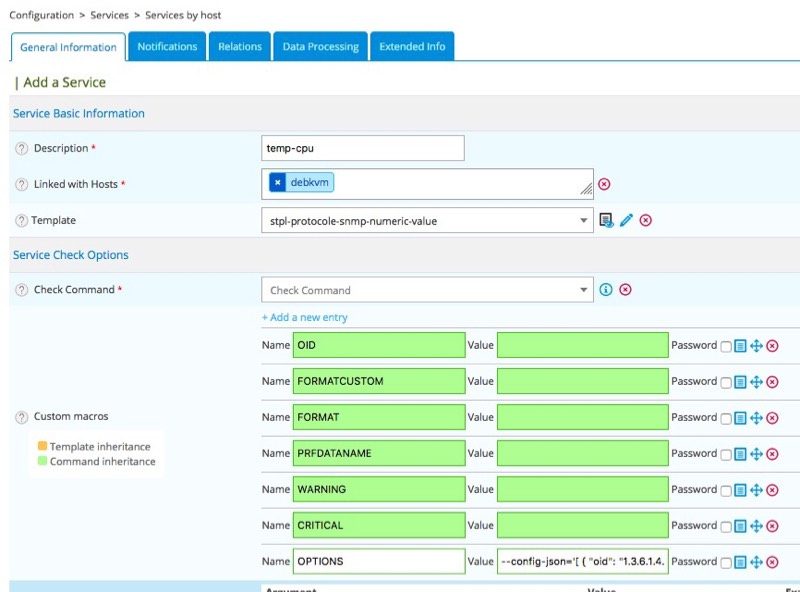Click the Description input field

pyautogui.click(x=362, y=148)
